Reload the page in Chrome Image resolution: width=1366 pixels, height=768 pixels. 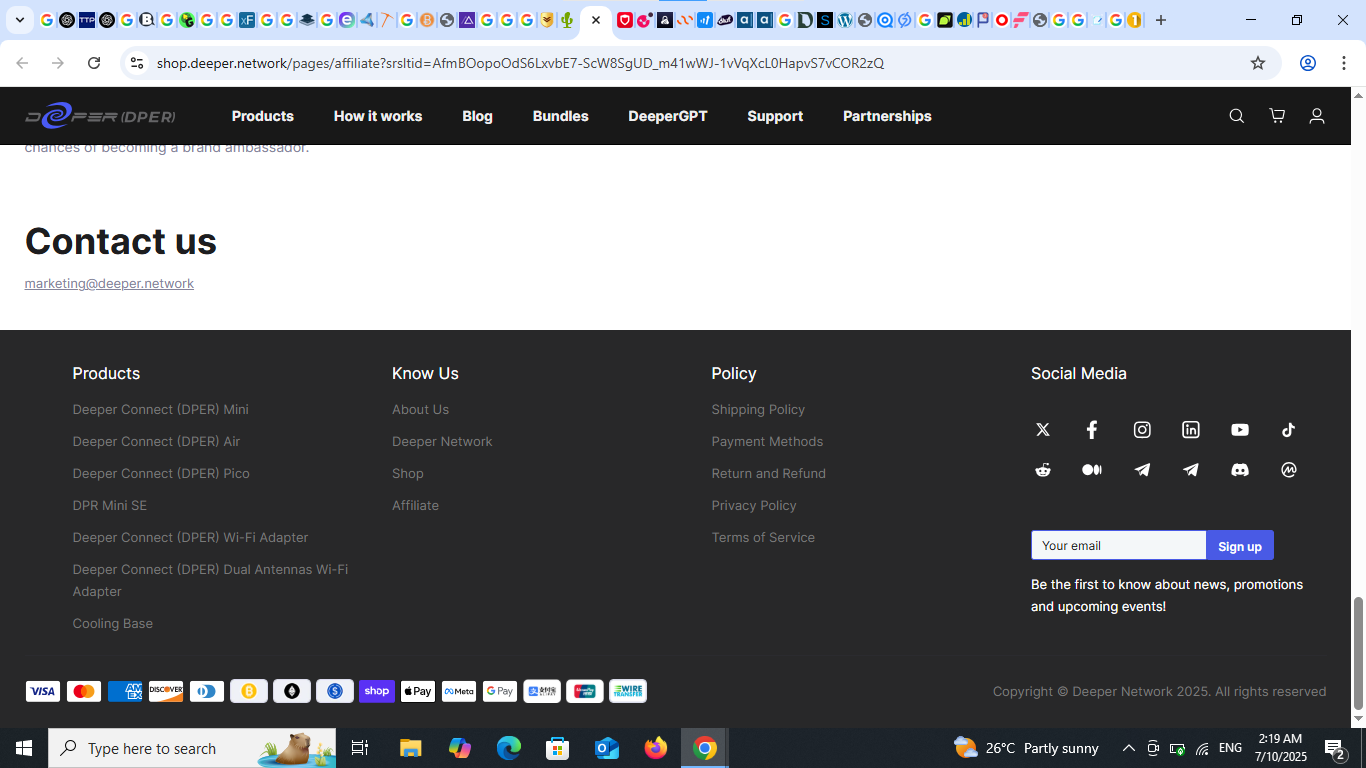tap(94, 63)
